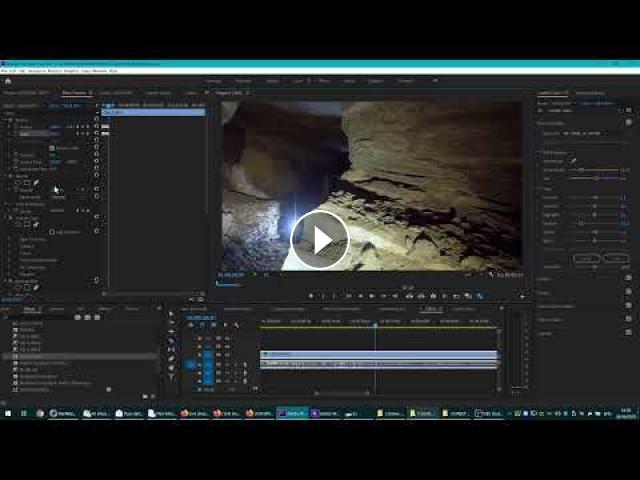This screenshot has height=480, width=640.
Task: Click Mark In in Program monitor
Action: 323,296
